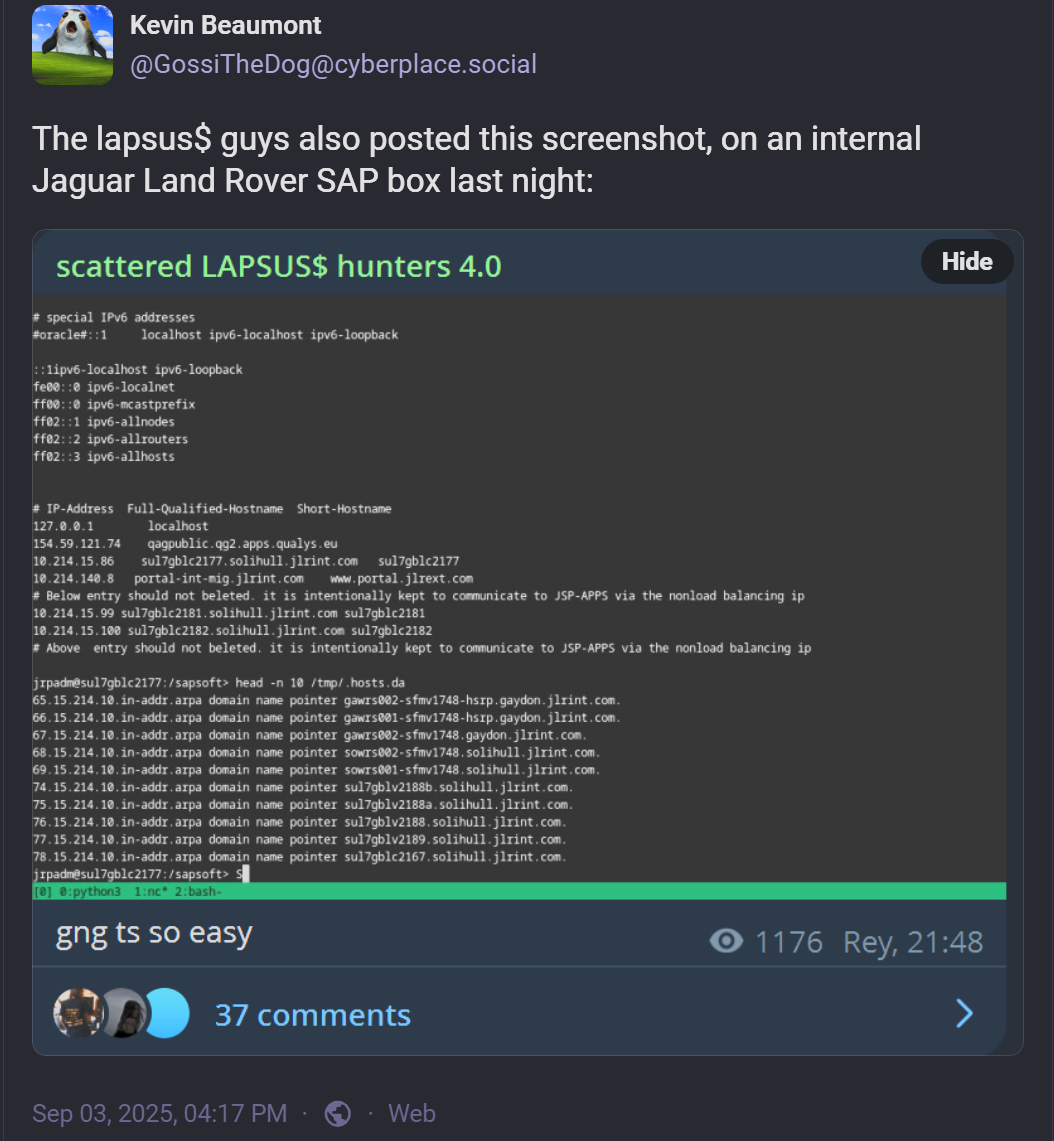The image size is (1054, 1141).
Task: Click the first commenter avatar
Action: 77,1012
